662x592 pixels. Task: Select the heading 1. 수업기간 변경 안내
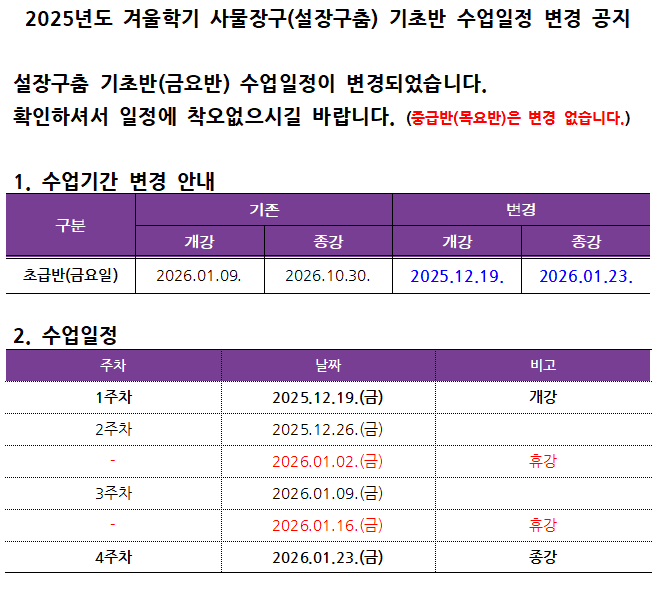113,181
